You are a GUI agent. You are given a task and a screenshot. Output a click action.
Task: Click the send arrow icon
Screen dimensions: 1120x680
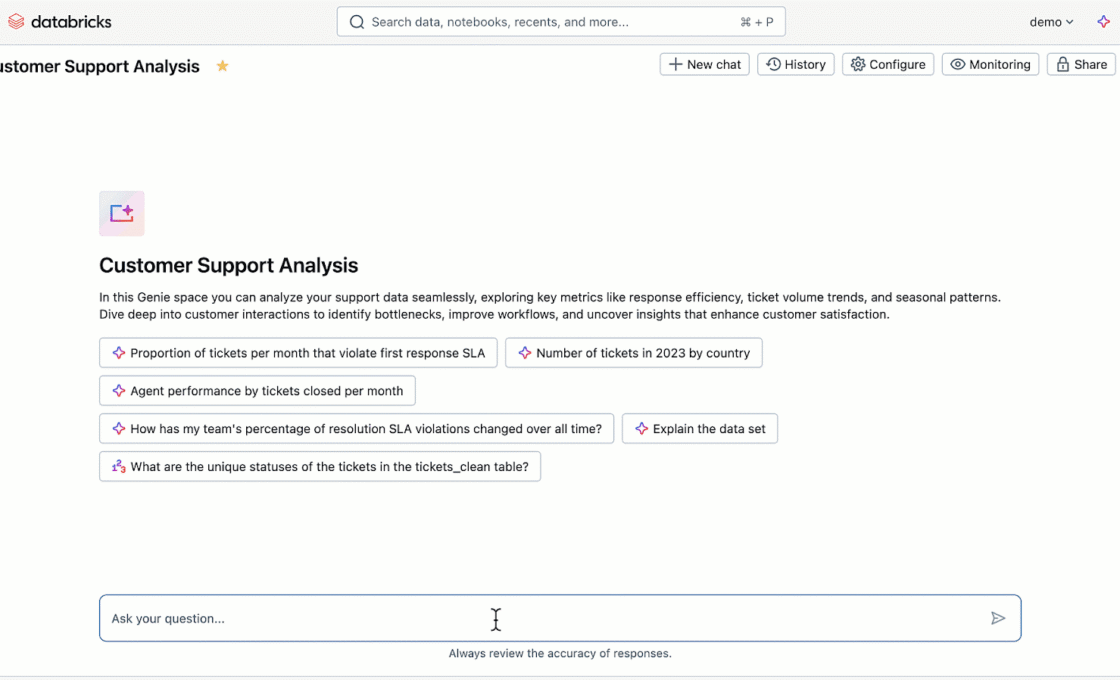point(997,618)
